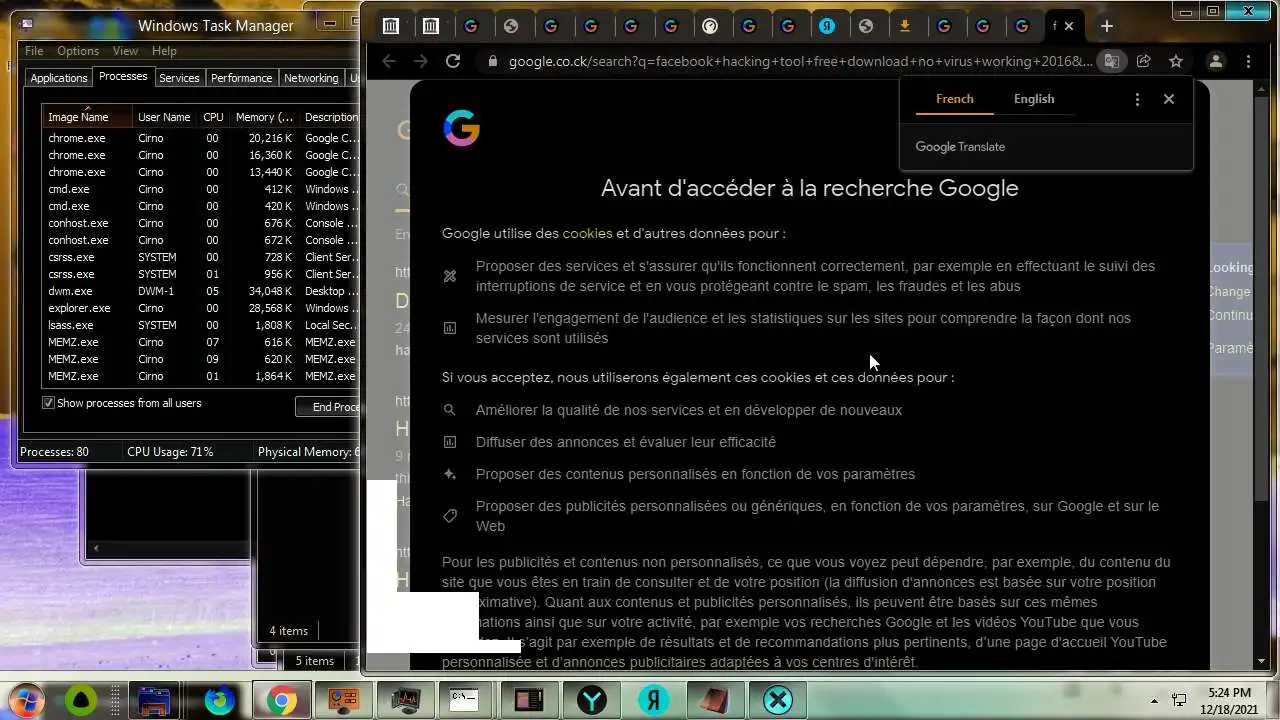
Task: Switch to Services tab in Task Manager
Action: [x=179, y=78]
